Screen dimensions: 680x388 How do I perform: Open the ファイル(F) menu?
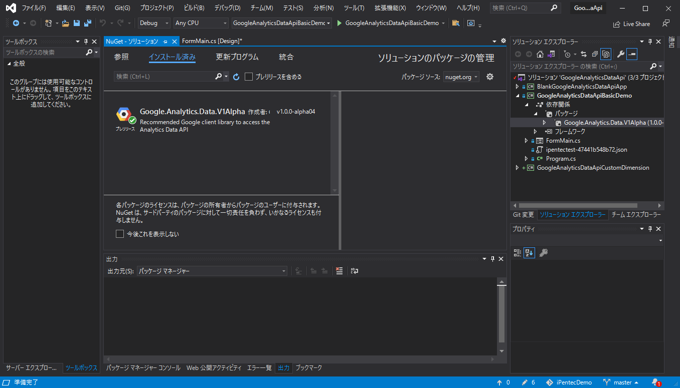[33, 8]
